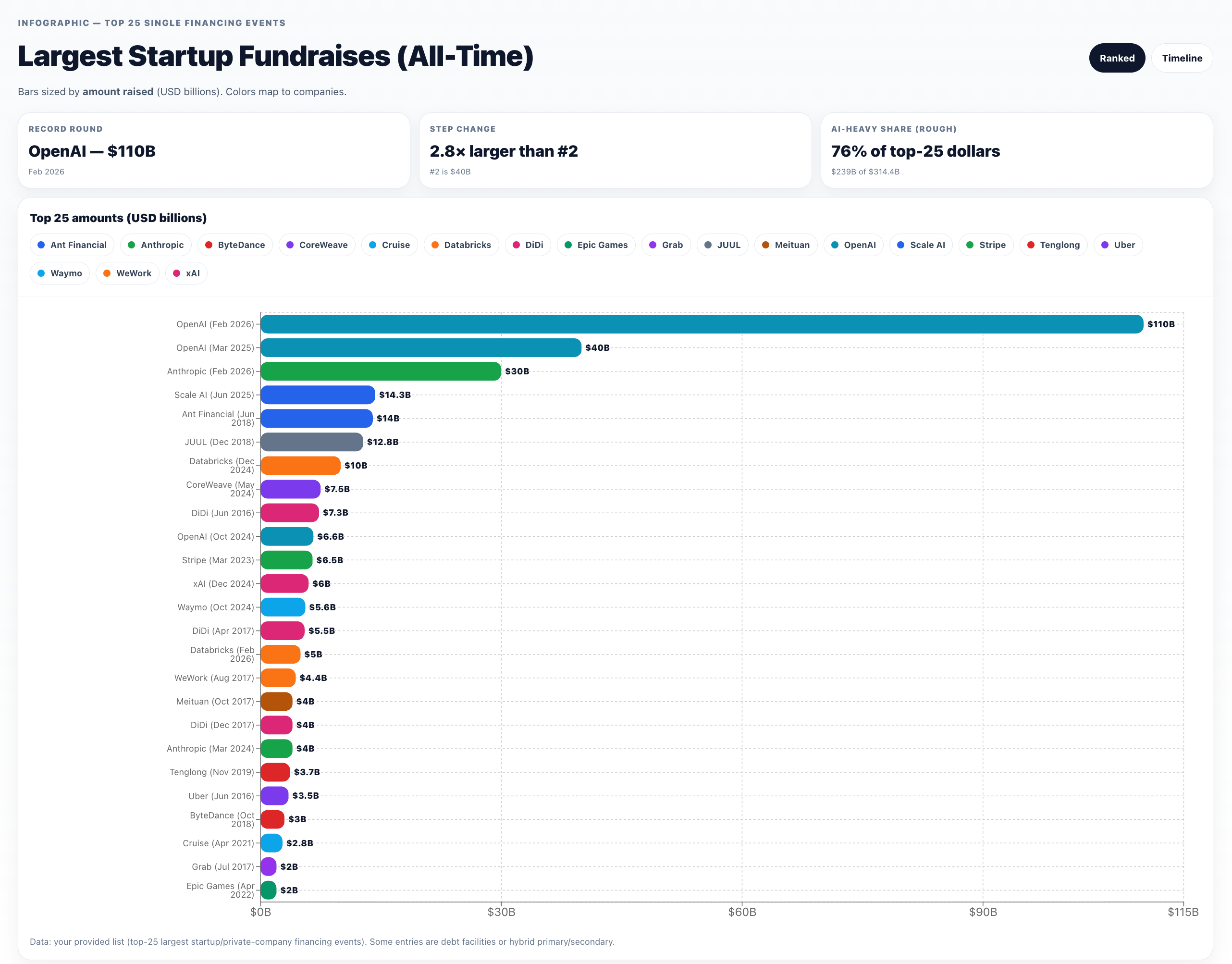
Task: Click the OpenAI Feb 2026 $110B bar
Action: [701, 324]
